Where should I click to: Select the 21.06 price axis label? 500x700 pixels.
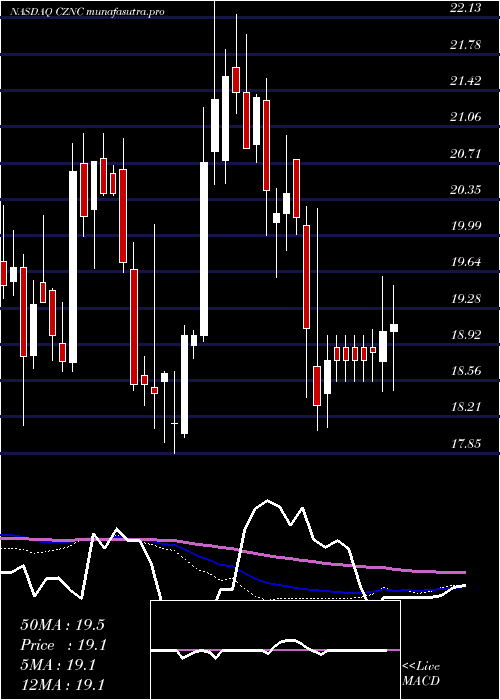click(x=466, y=117)
